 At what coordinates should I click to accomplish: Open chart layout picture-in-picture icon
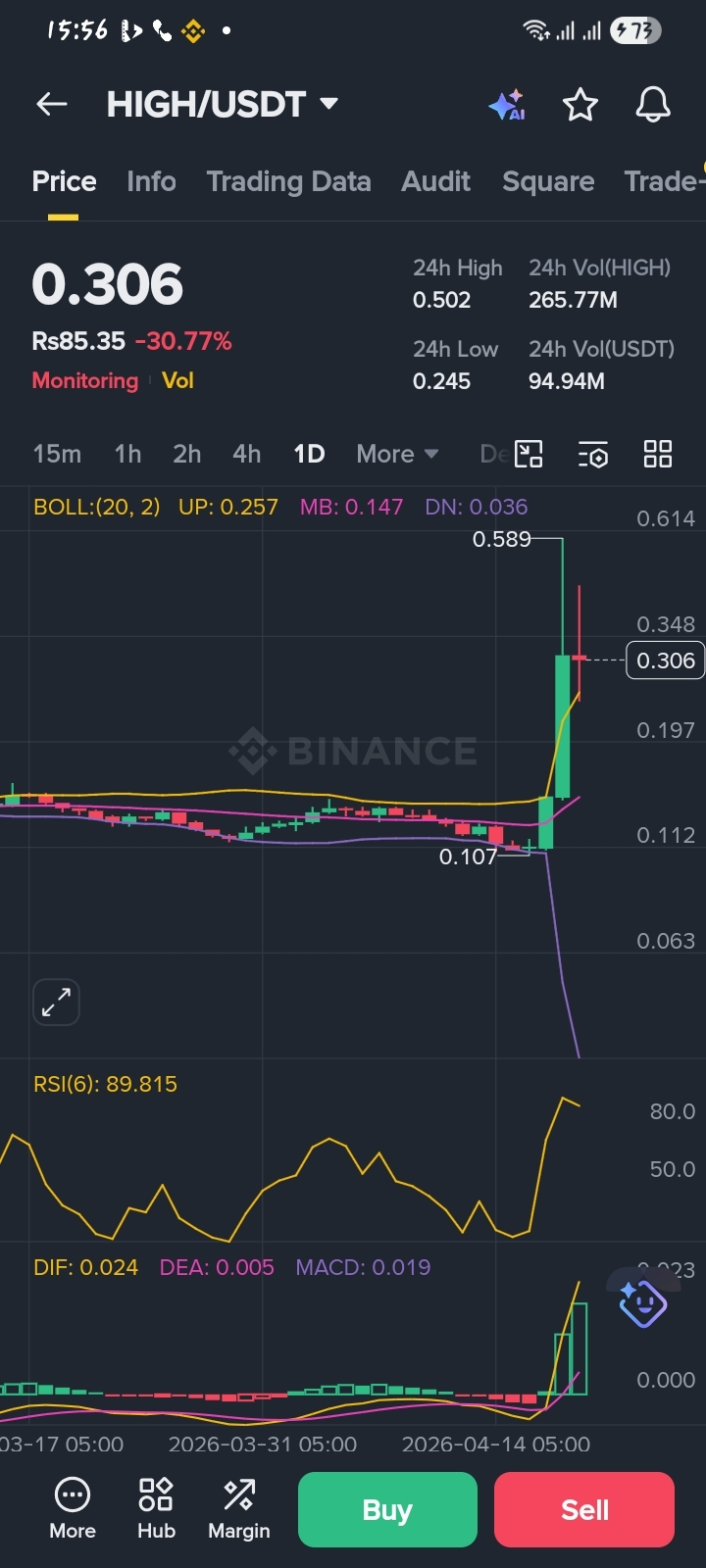[x=529, y=454]
